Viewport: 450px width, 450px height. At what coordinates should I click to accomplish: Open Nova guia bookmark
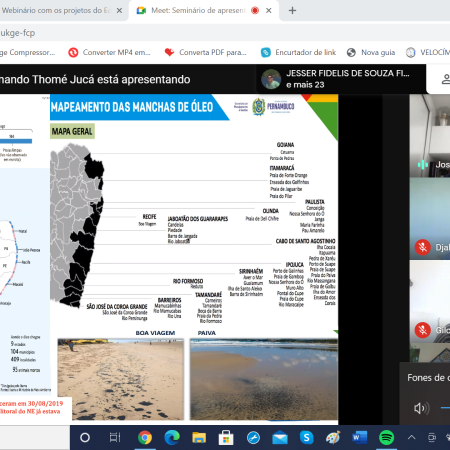(x=371, y=52)
